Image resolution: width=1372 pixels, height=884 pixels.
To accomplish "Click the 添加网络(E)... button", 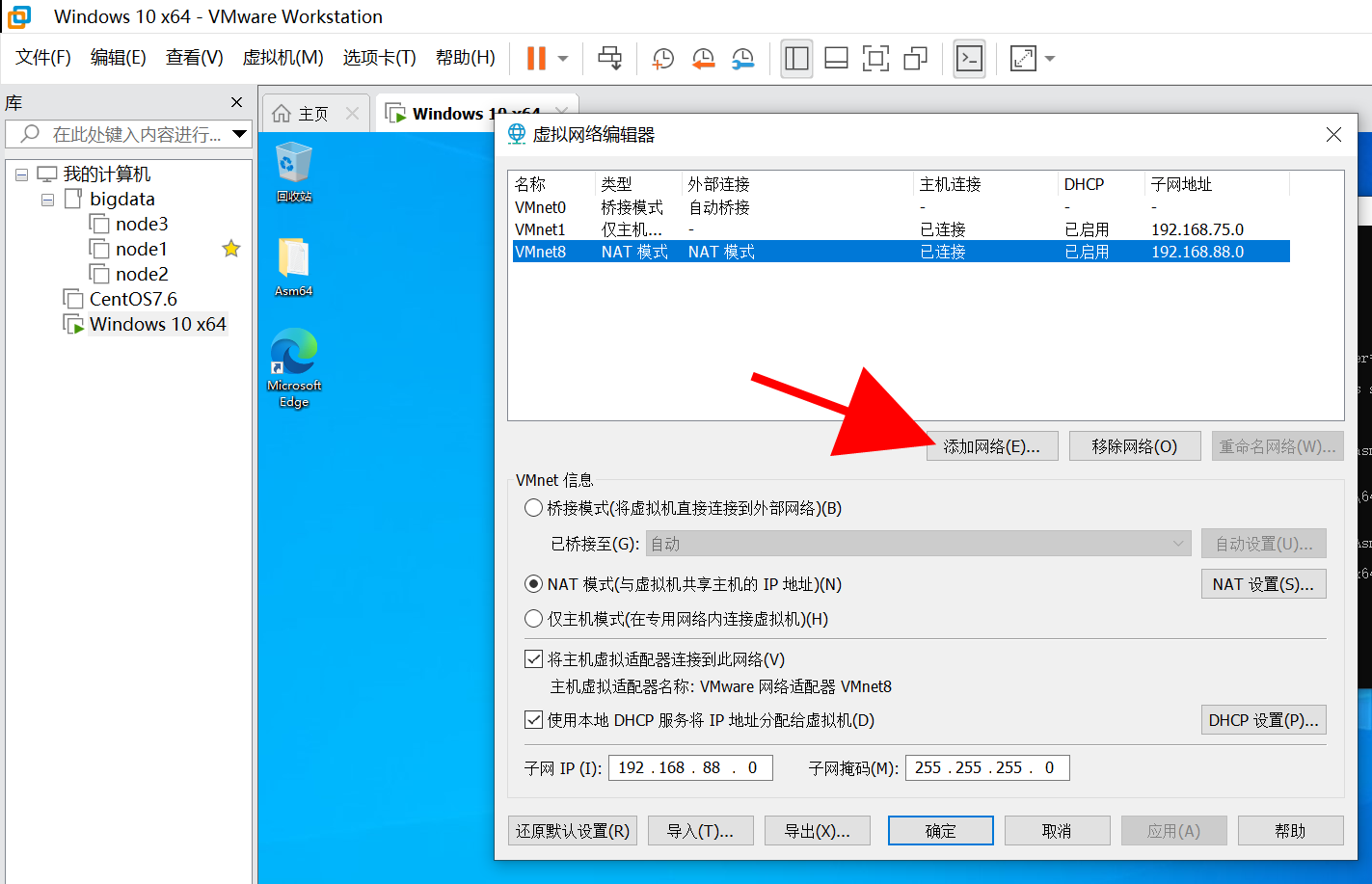I will [x=992, y=446].
